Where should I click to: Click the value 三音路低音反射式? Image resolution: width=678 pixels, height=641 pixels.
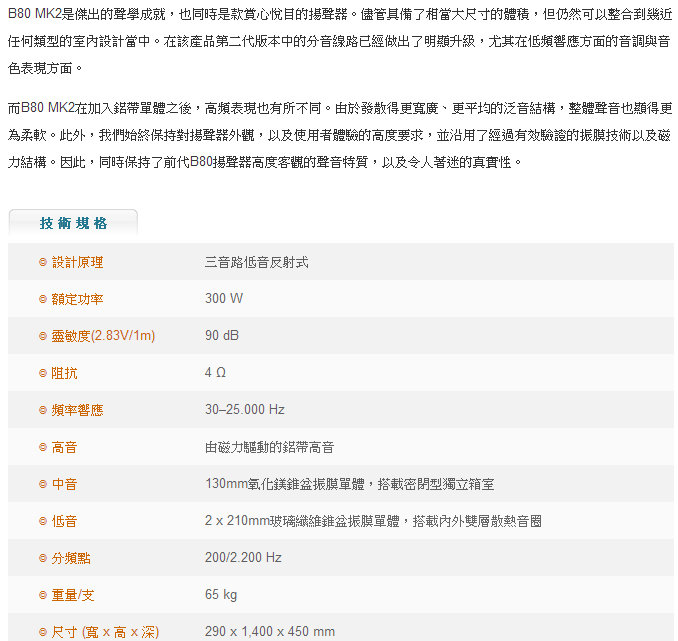click(256, 262)
